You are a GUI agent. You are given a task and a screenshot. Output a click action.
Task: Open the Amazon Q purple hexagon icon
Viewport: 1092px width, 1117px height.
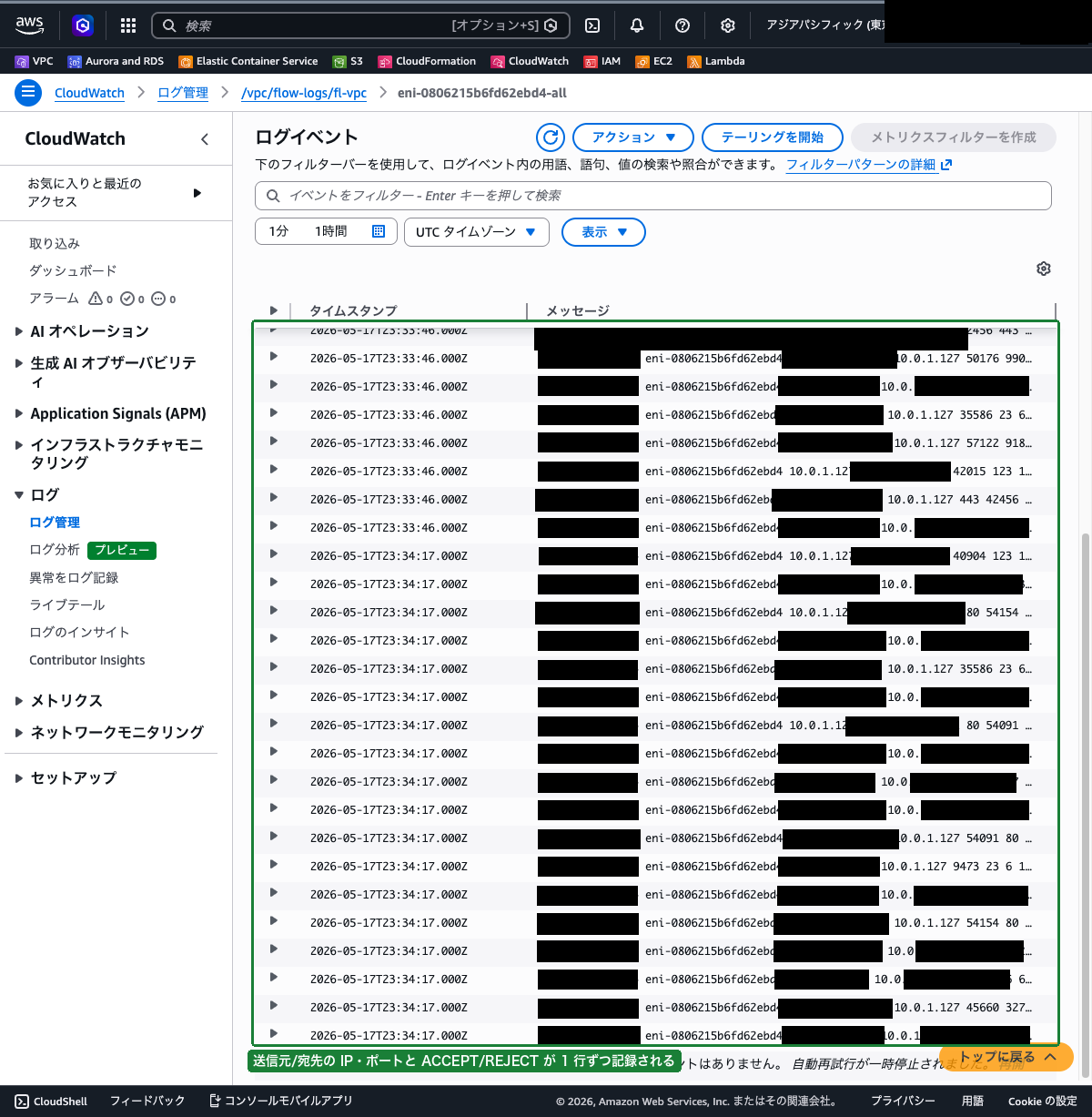pyautogui.click(x=83, y=25)
